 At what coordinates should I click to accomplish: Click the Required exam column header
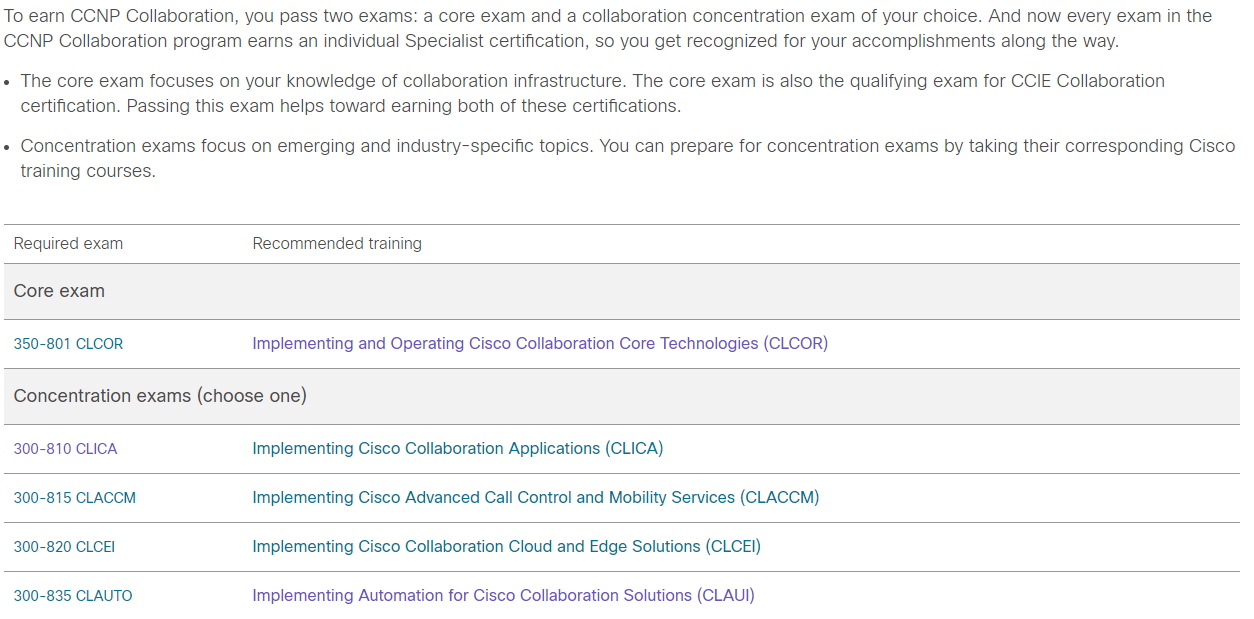pyautogui.click(x=68, y=244)
